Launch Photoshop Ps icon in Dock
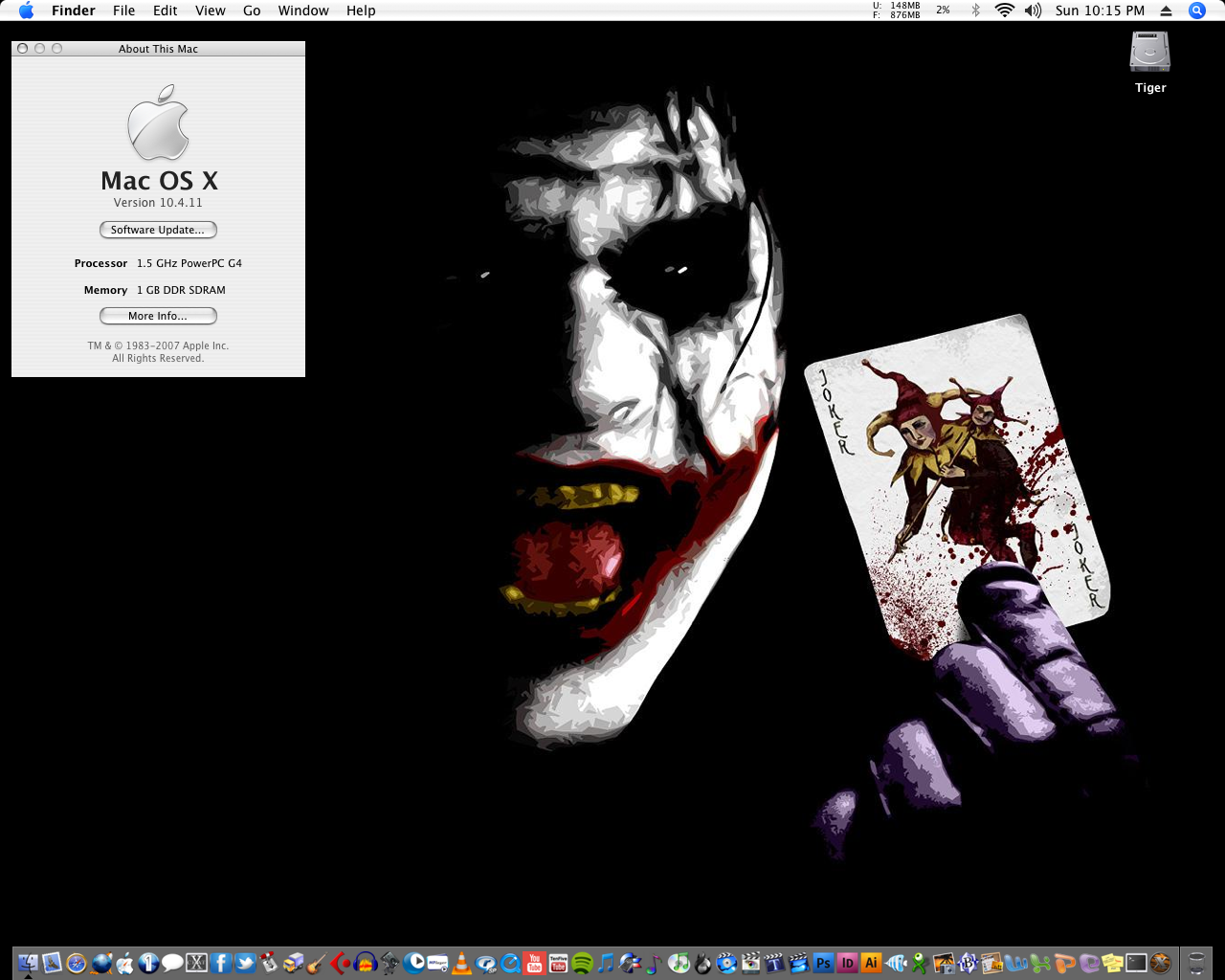 823,963
